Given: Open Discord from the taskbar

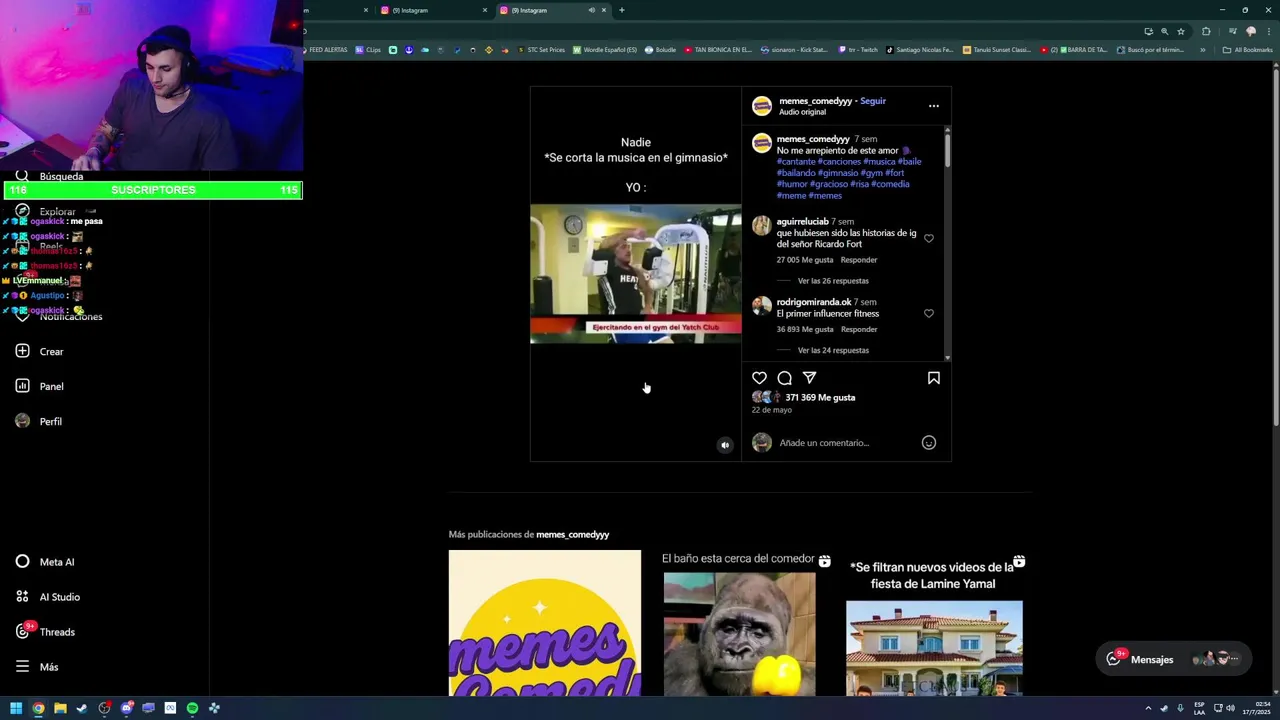Looking at the screenshot, I should pyautogui.click(x=126, y=708).
